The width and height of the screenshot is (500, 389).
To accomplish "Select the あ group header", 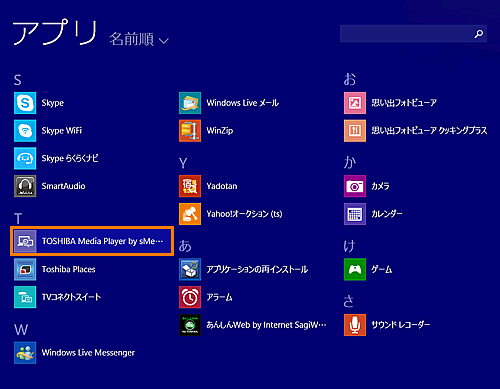I will [x=185, y=246].
